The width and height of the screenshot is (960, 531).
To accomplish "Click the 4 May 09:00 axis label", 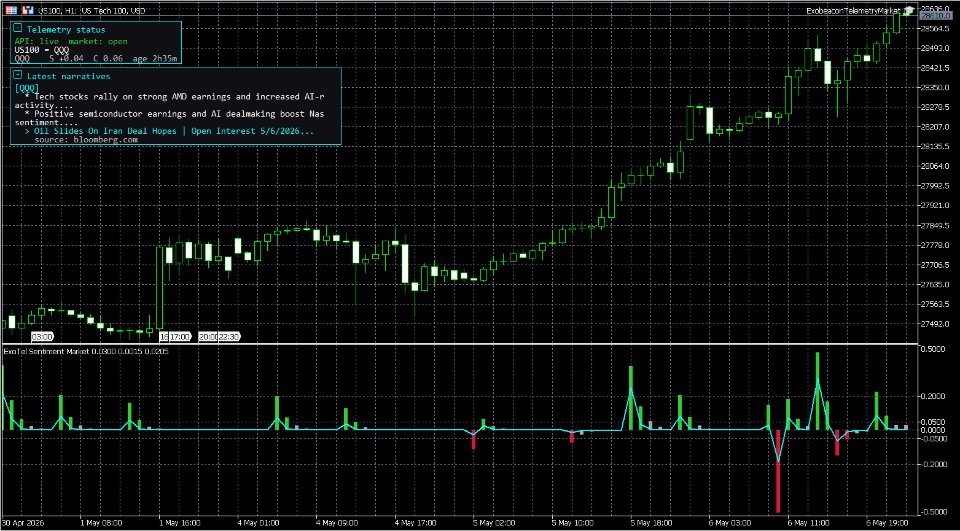I will (x=336, y=524).
